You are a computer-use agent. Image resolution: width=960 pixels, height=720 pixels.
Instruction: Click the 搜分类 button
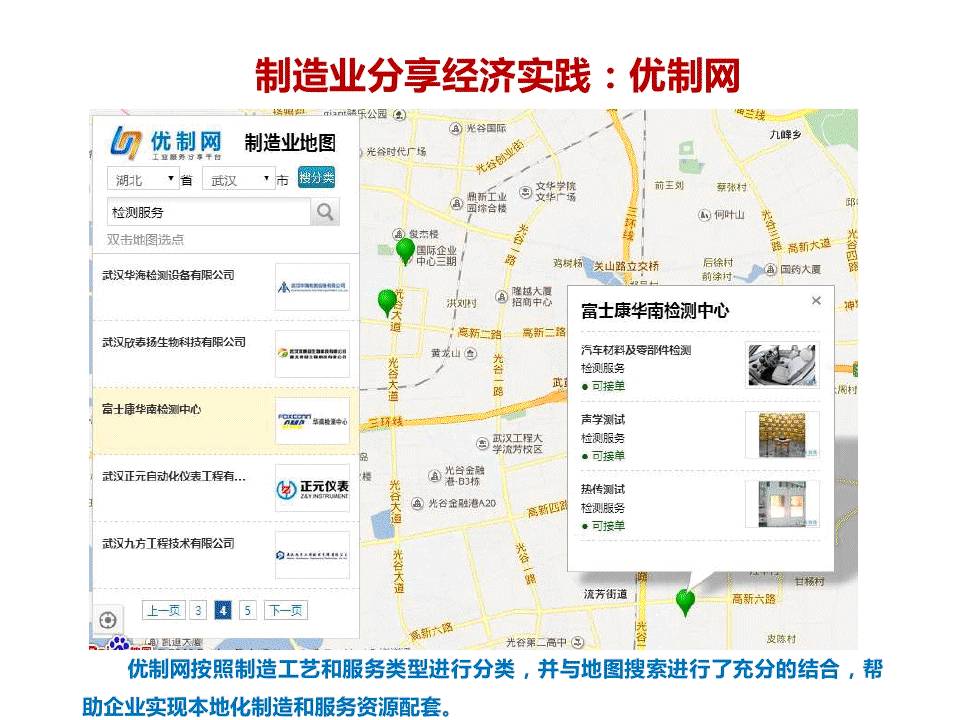316,179
